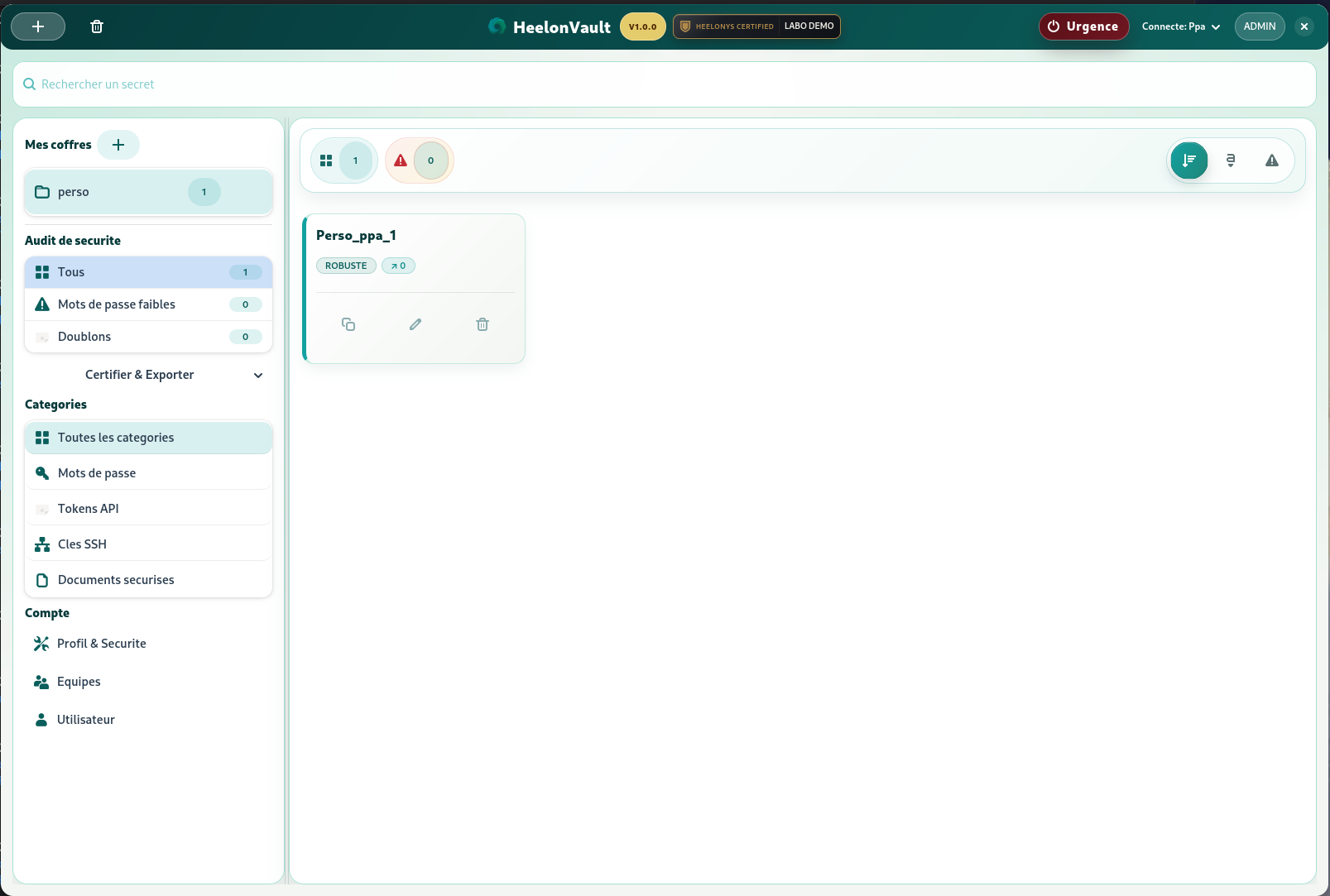Click the plus button in top header
This screenshot has height=896, width=1330.
[38, 26]
